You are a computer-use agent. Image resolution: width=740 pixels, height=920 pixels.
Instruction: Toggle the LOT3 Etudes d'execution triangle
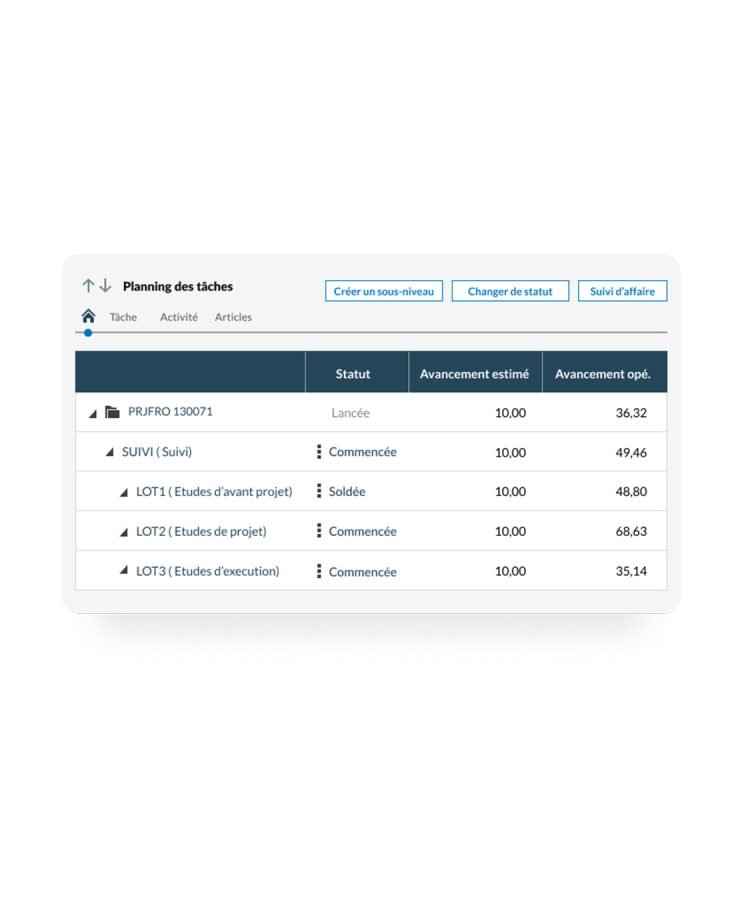tap(124, 570)
